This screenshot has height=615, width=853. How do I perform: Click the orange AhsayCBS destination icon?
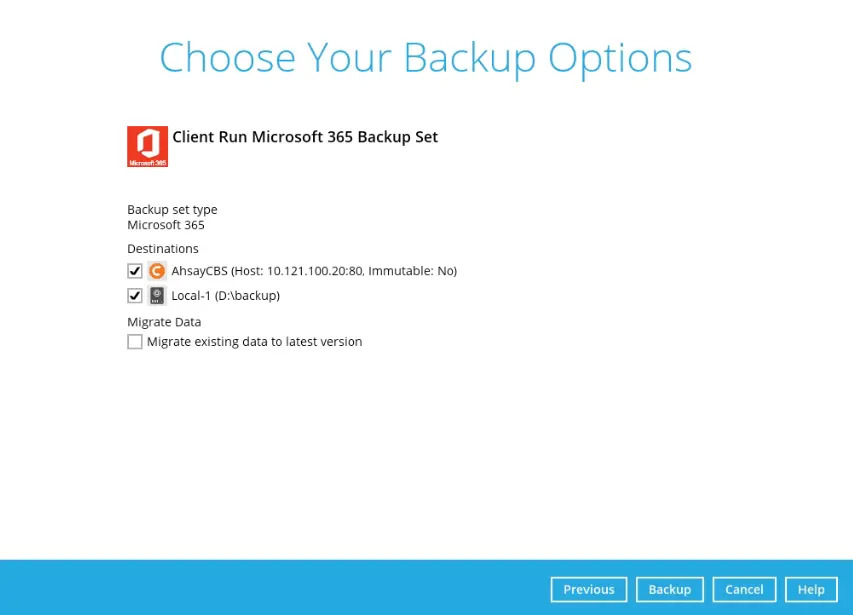click(157, 270)
